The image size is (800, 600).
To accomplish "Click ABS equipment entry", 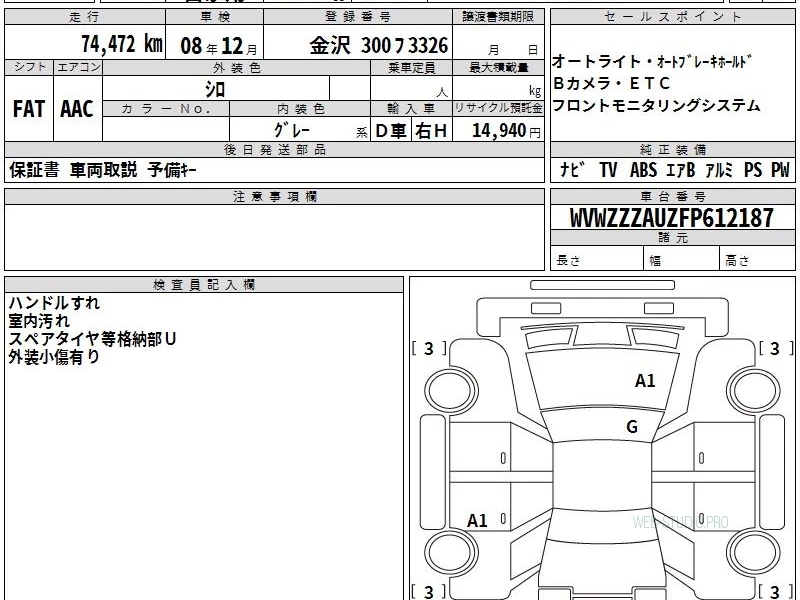I will (643, 169).
